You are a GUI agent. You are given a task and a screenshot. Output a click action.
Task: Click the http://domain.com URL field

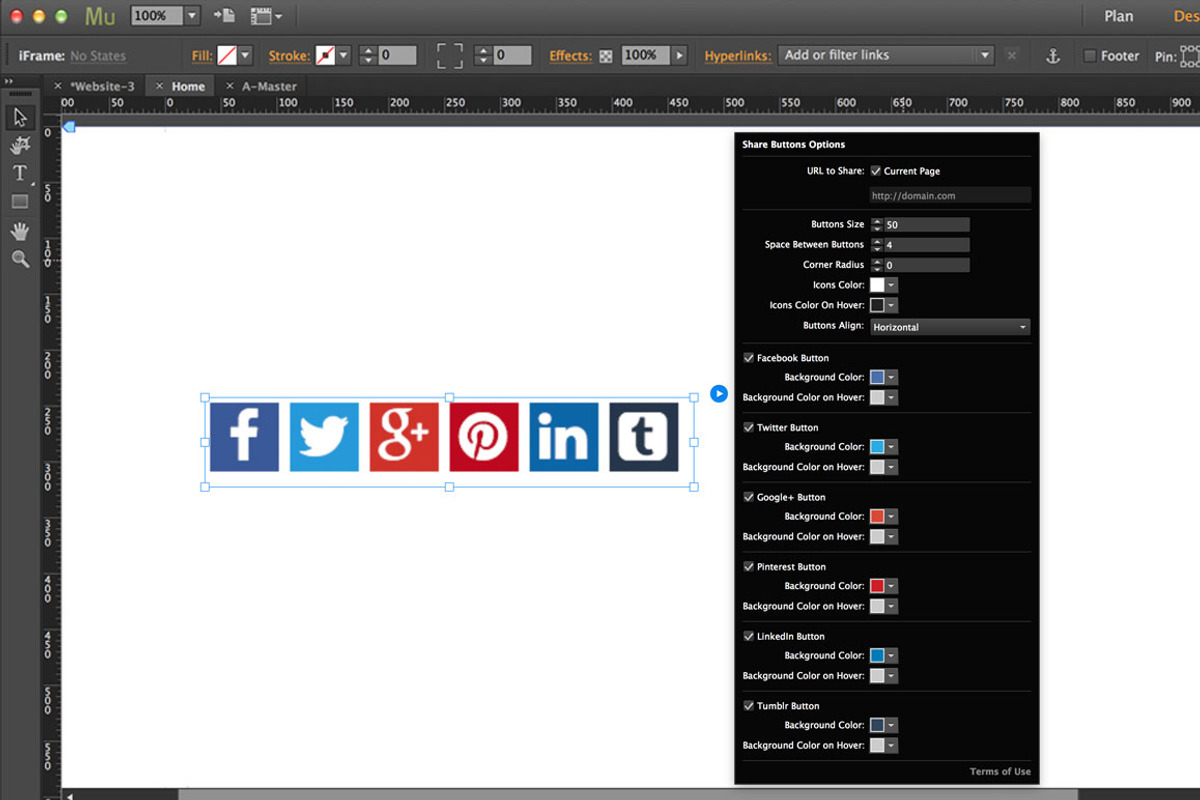click(x=950, y=196)
